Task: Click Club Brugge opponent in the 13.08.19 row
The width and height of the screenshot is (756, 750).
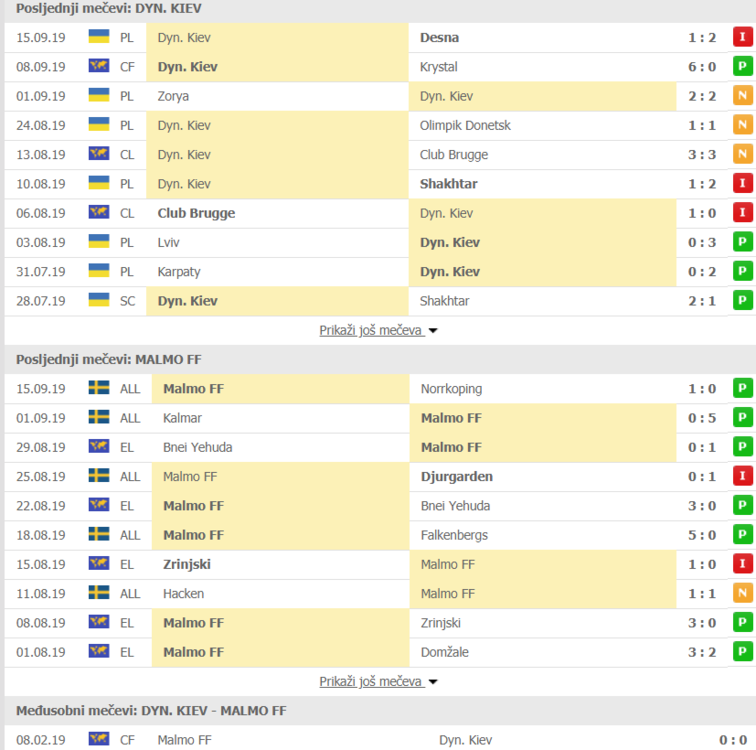Action: coord(454,155)
